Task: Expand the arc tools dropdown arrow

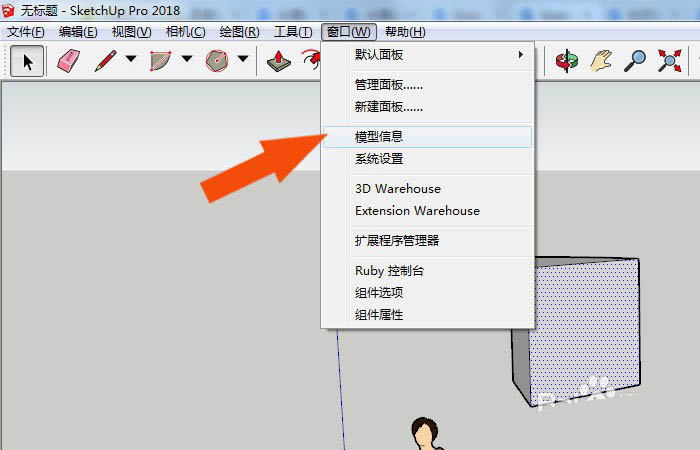Action: coord(187,58)
